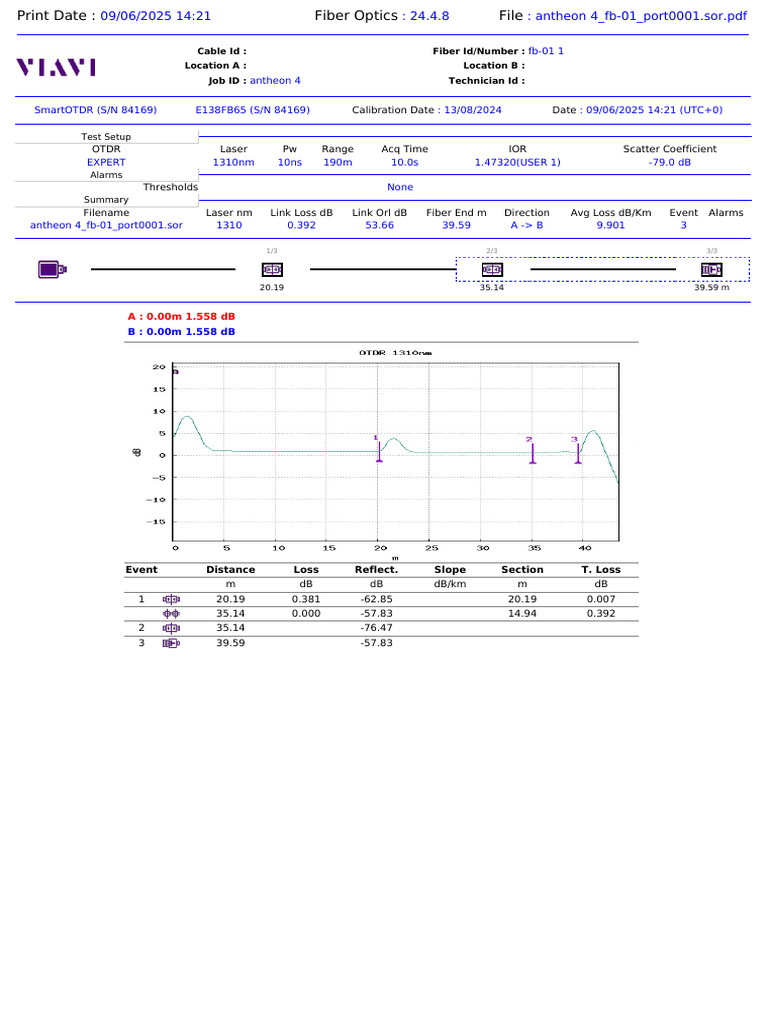
Task: Click the loss value 0.000 in table
Action: point(306,613)
